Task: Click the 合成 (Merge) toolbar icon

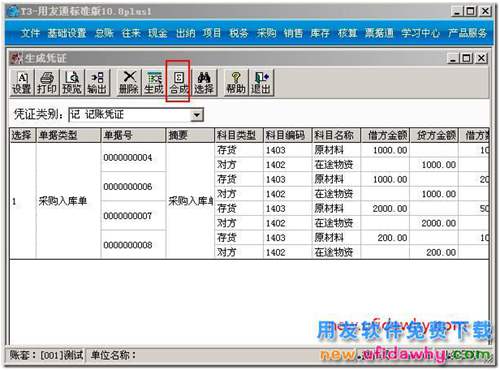Action: pos(179,82)
